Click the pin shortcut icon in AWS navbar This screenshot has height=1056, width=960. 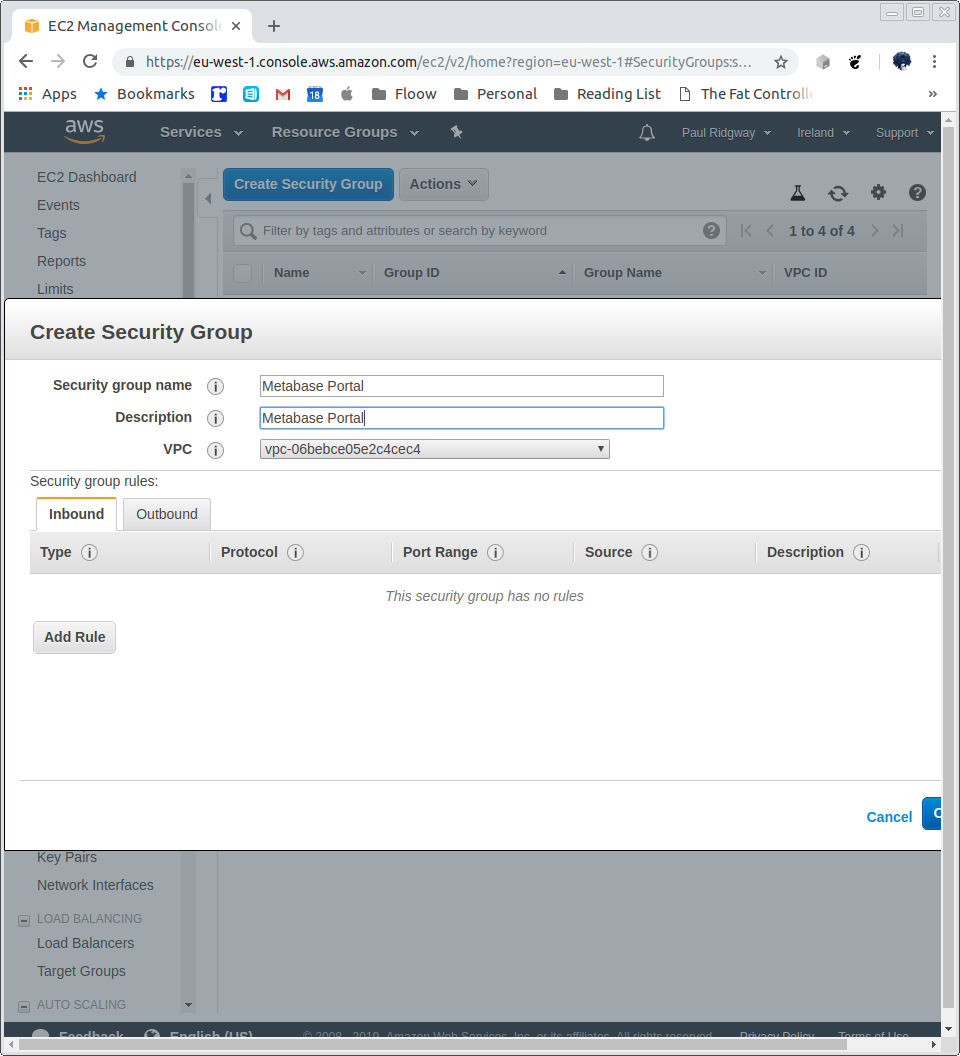456,132
